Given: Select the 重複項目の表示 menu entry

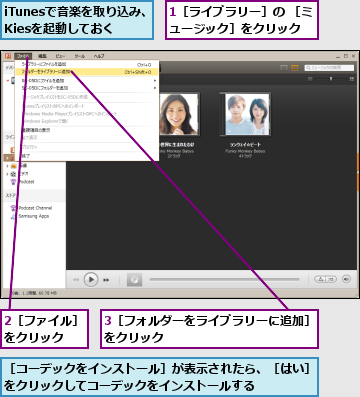Looking at the screenshot, I should [87, 130].
